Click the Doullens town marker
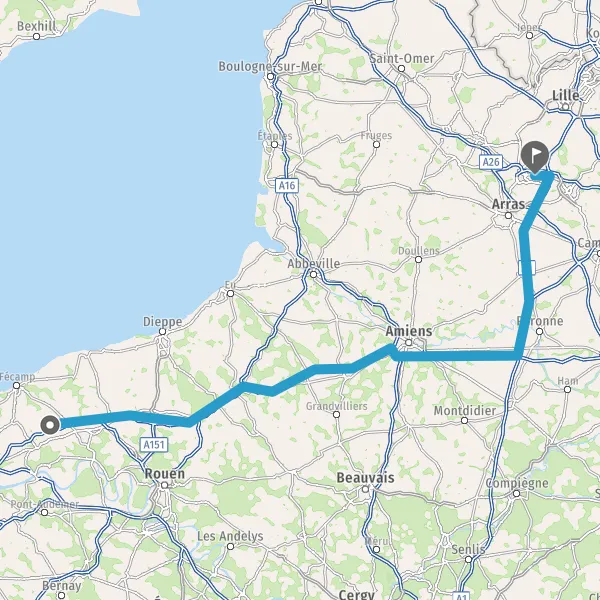Image resolution: width=600 pixels, height=600 pixels. 418,259
